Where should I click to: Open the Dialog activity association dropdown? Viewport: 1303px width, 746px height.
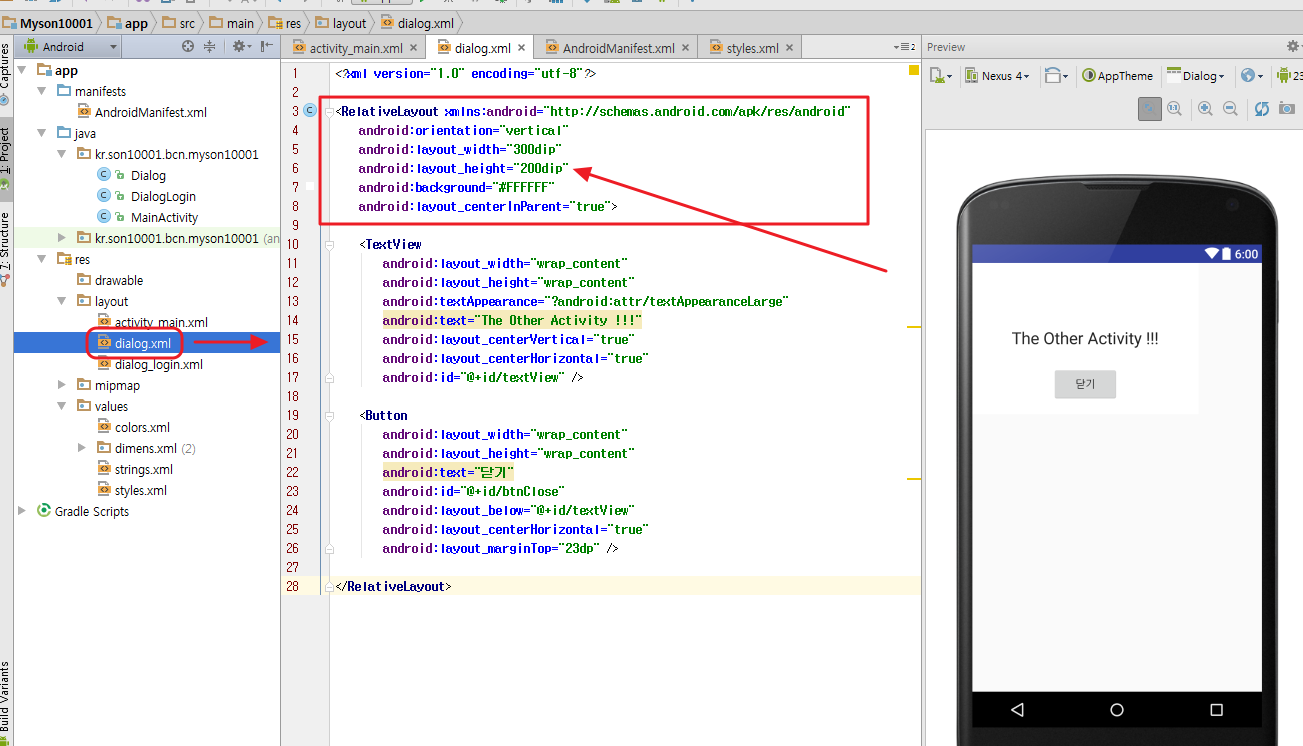1196,76
